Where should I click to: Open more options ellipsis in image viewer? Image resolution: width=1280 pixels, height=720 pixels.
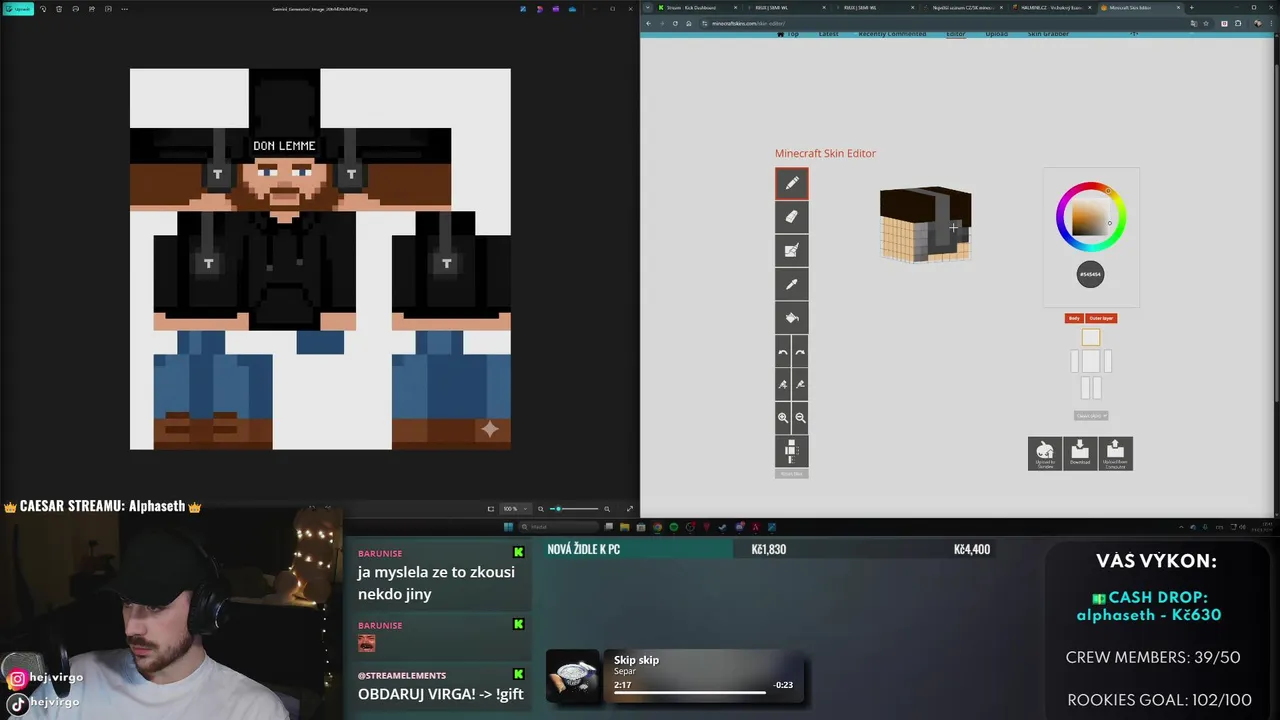coord(124,9)
